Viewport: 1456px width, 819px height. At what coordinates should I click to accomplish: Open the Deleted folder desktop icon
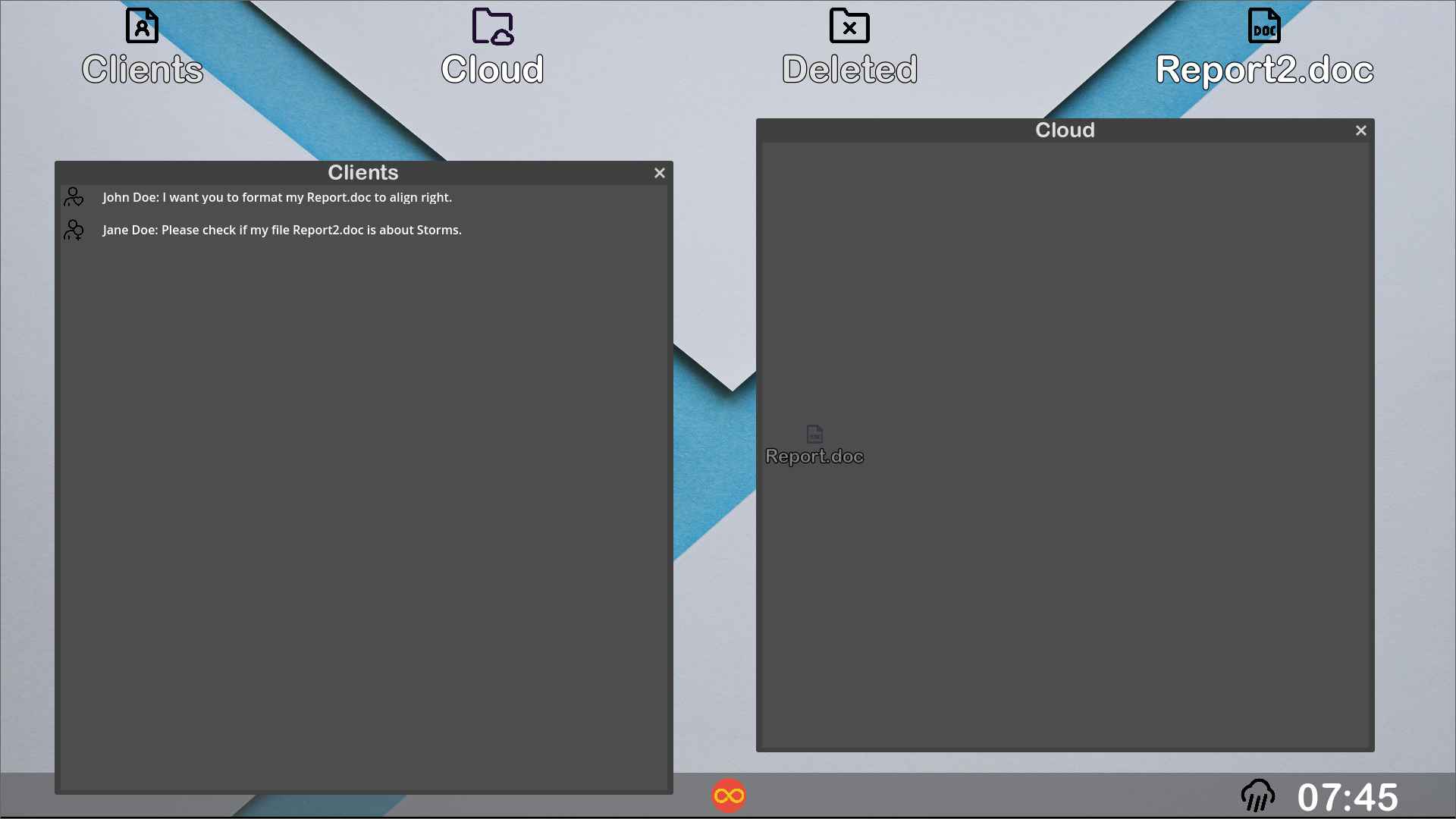(849, 27)
